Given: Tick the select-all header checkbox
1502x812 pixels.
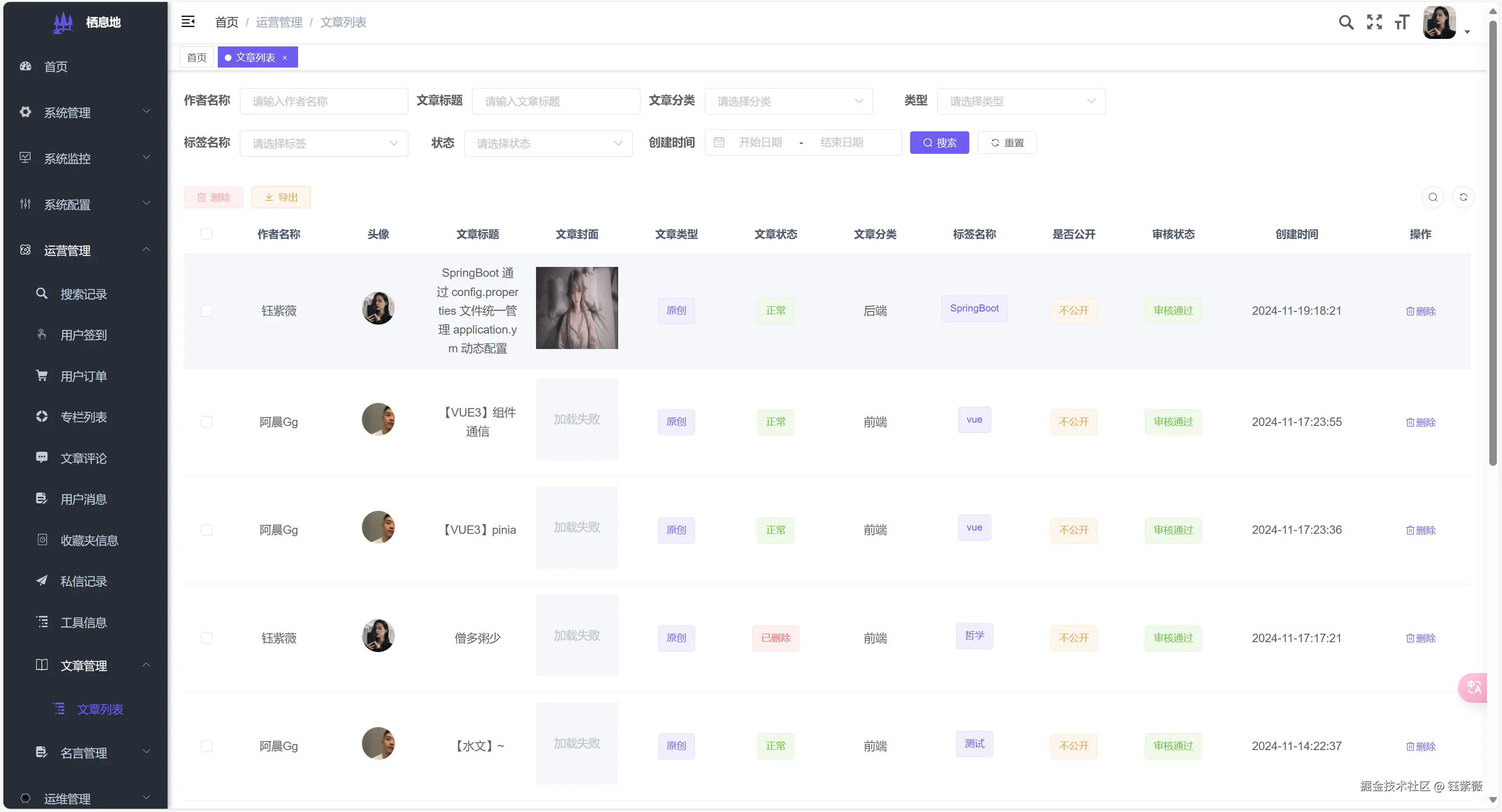Looking at the screenshot, I should (x=207, y=234).
